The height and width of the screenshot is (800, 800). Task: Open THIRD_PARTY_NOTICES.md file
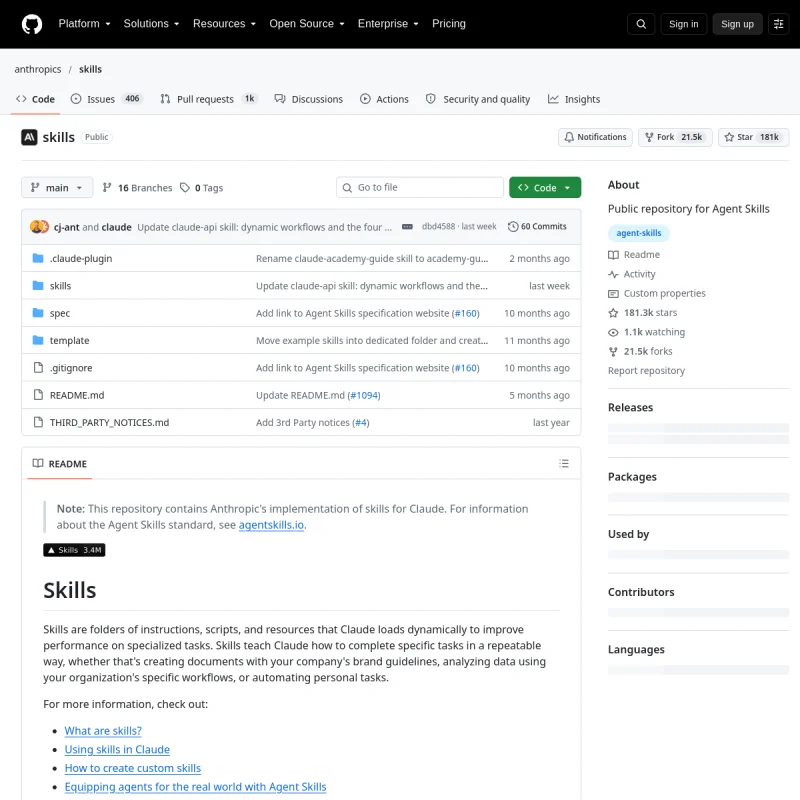point(109,422)
